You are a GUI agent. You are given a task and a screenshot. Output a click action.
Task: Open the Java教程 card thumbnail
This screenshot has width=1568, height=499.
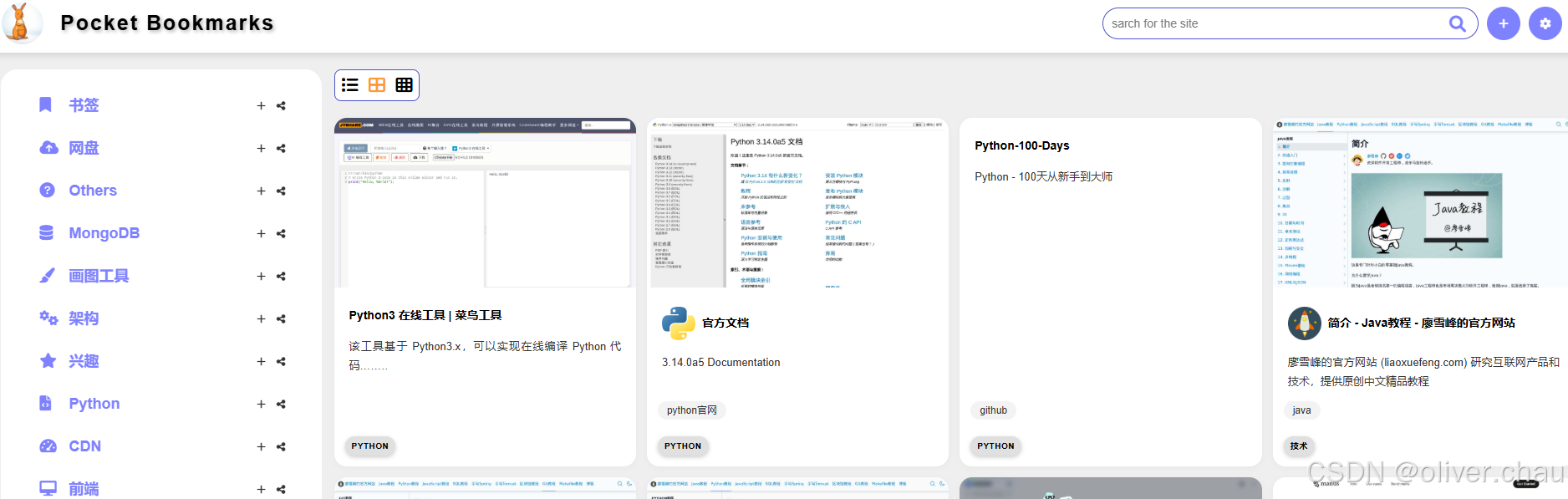[x=1420, y=202]
